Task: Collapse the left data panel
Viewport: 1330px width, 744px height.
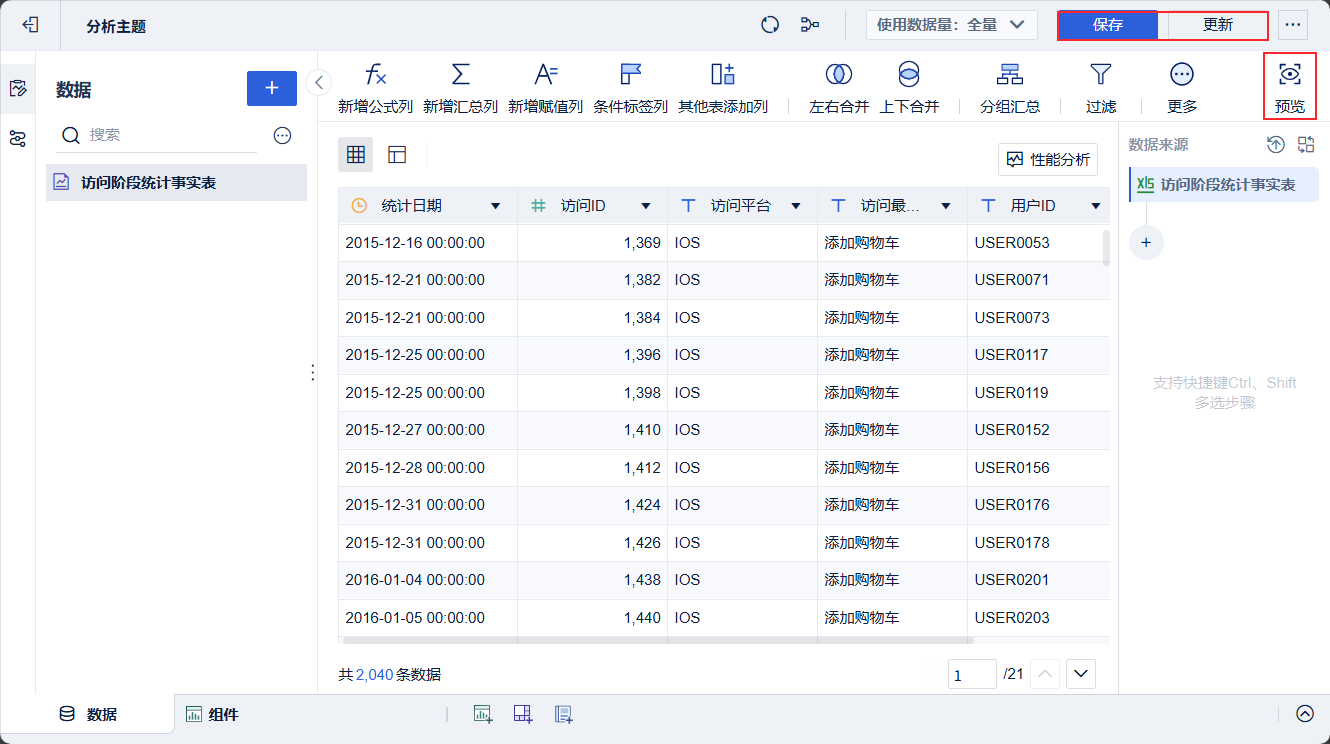Action: point(319,82)
